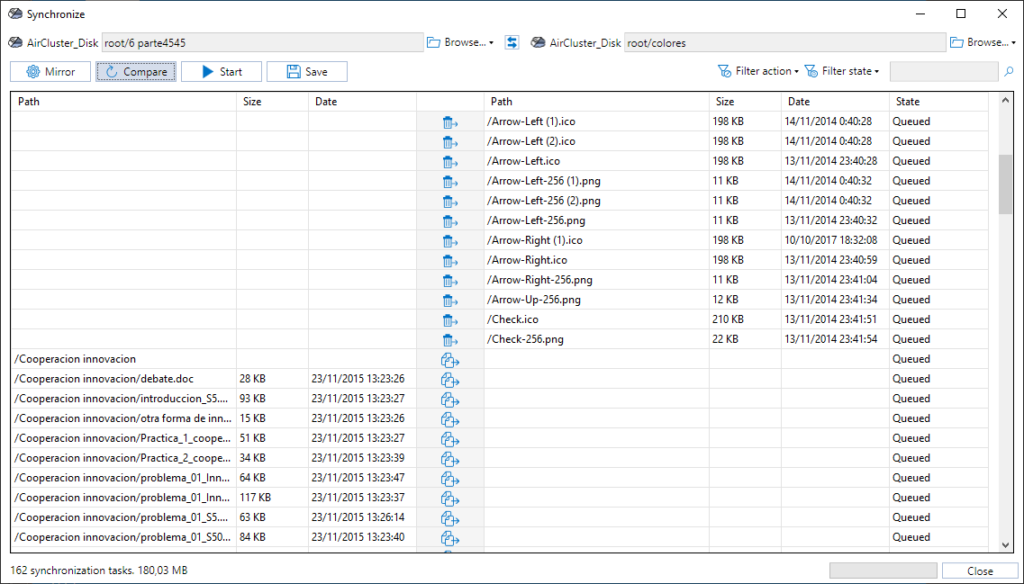Screen dimensions: 1024x584
Task: Click the 210 KB size of /Check.ico
Action: click(x=730, y=319)
